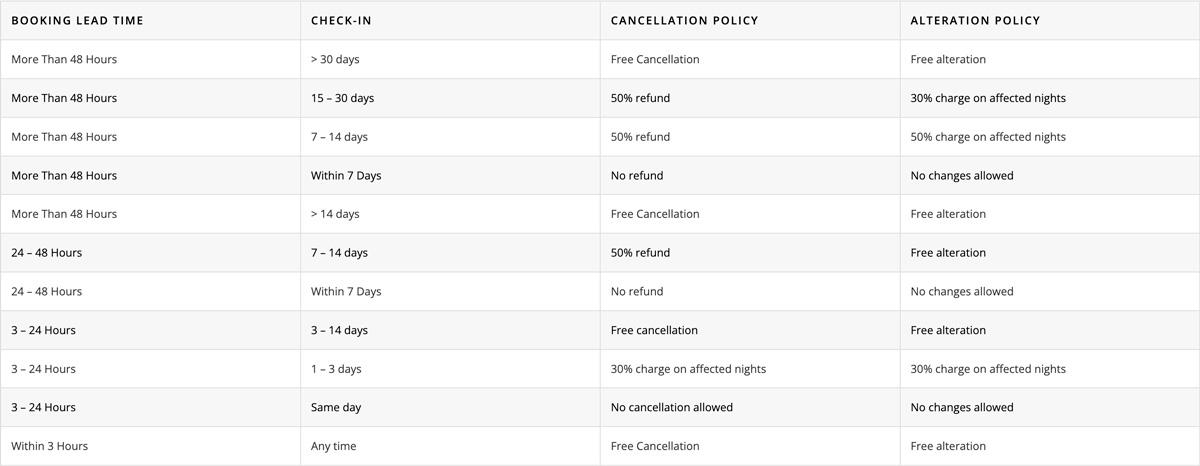
Task: Click '50% refund' in the 15 – 30 days row
Action: coord(640,98)
